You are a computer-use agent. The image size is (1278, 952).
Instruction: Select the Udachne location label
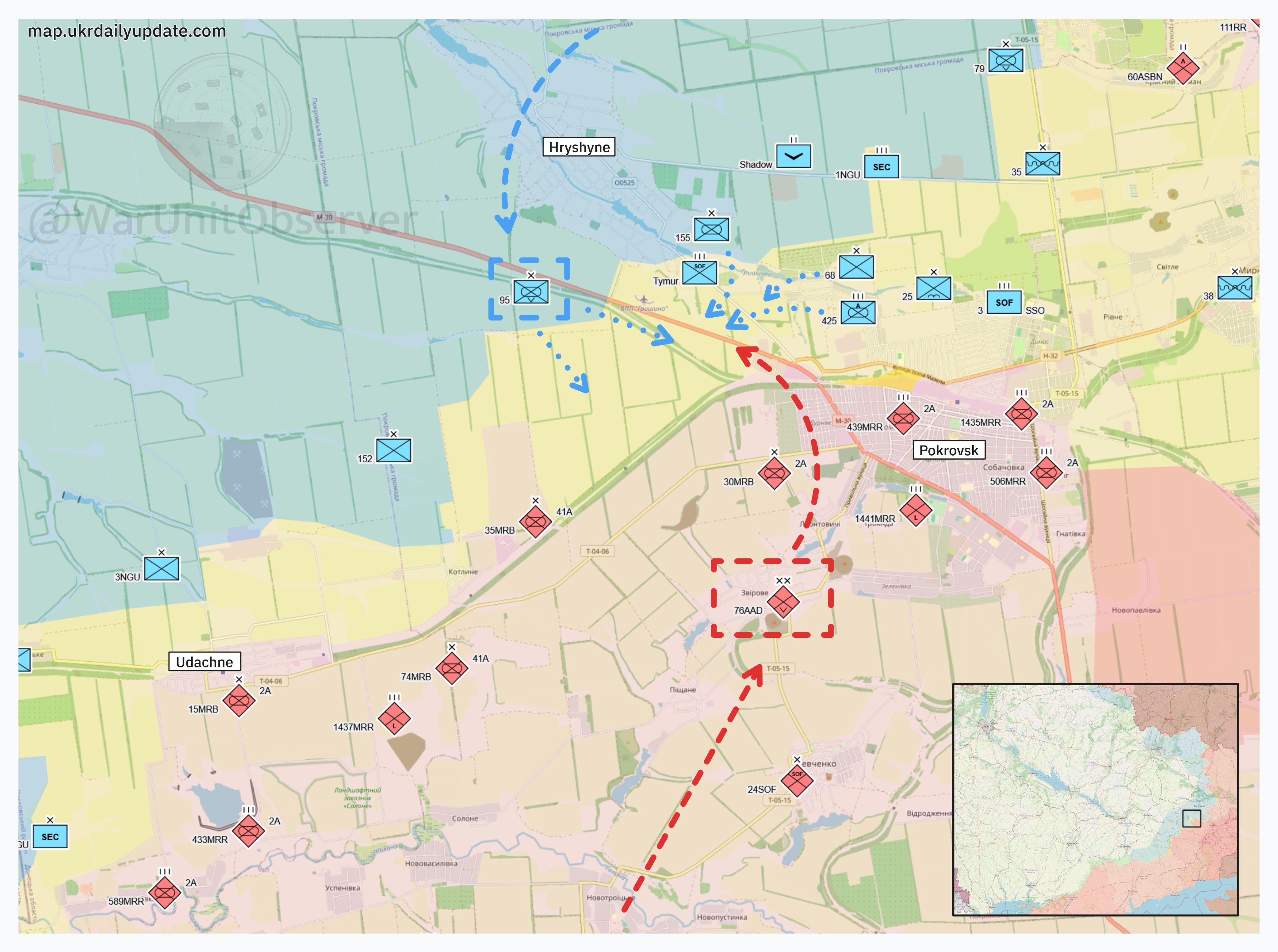(205, 662)
